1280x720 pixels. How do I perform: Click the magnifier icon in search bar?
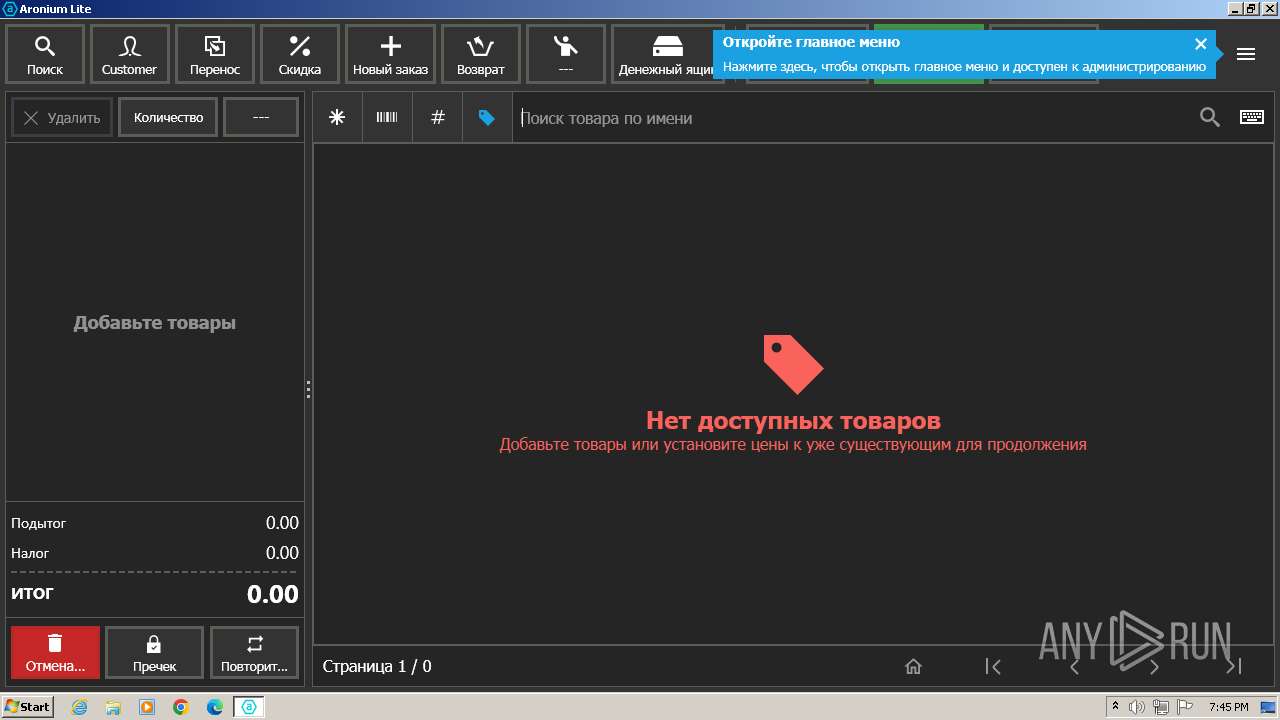click(x=1210, y=117)
